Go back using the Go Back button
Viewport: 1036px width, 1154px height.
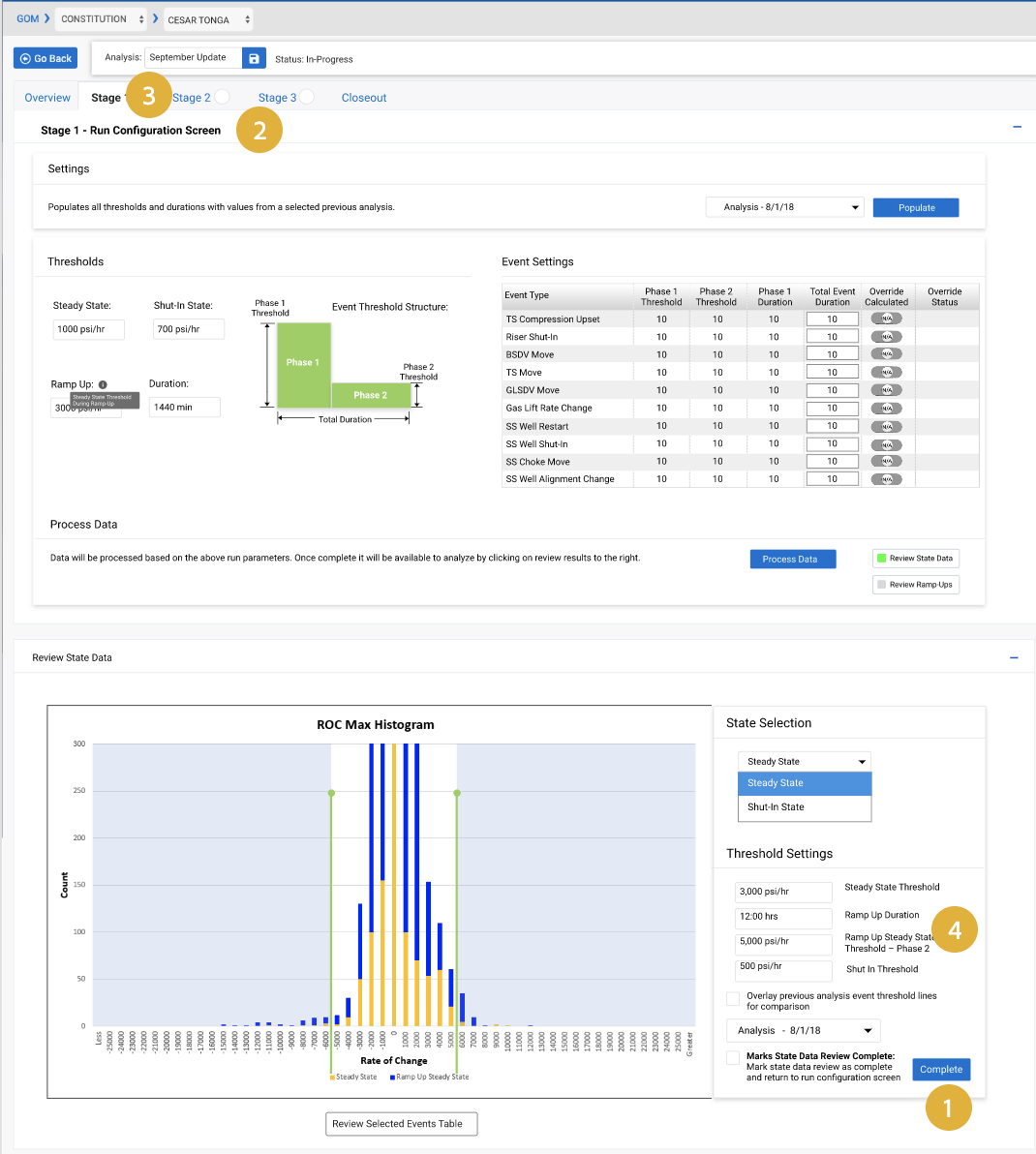[x=46, y=58]
